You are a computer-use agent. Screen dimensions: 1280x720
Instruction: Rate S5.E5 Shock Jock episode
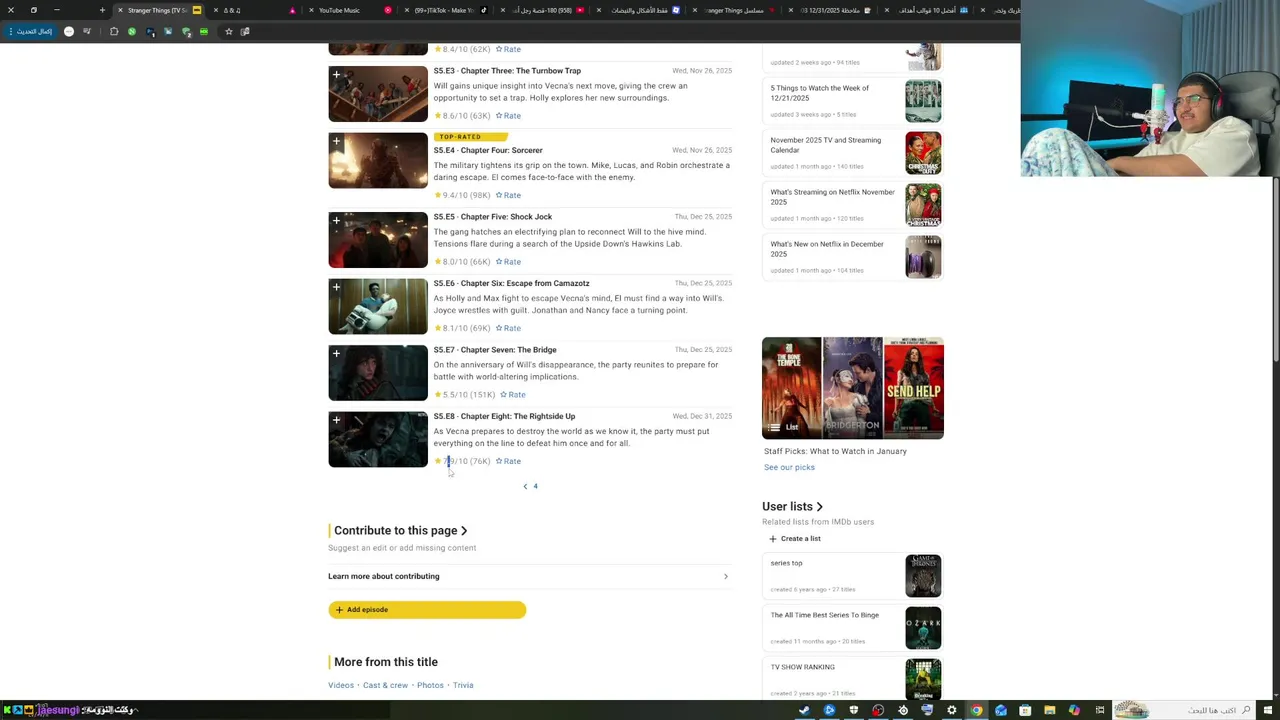coord(508,262)
